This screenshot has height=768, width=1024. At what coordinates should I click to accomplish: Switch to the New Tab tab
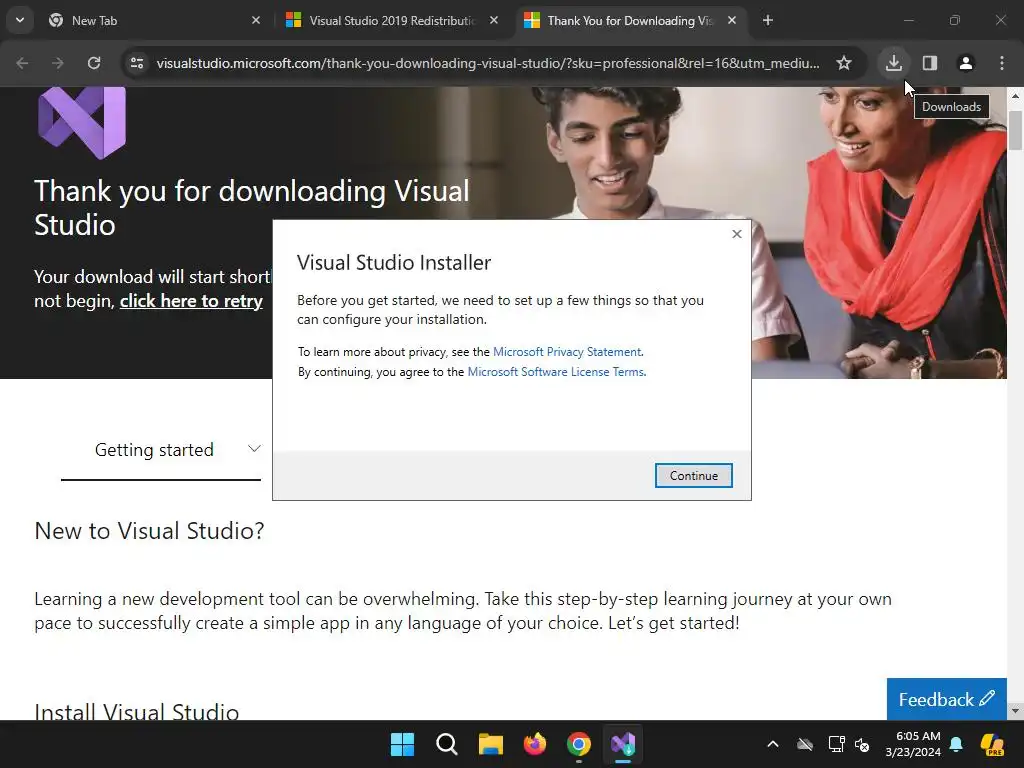coord(155,21)
